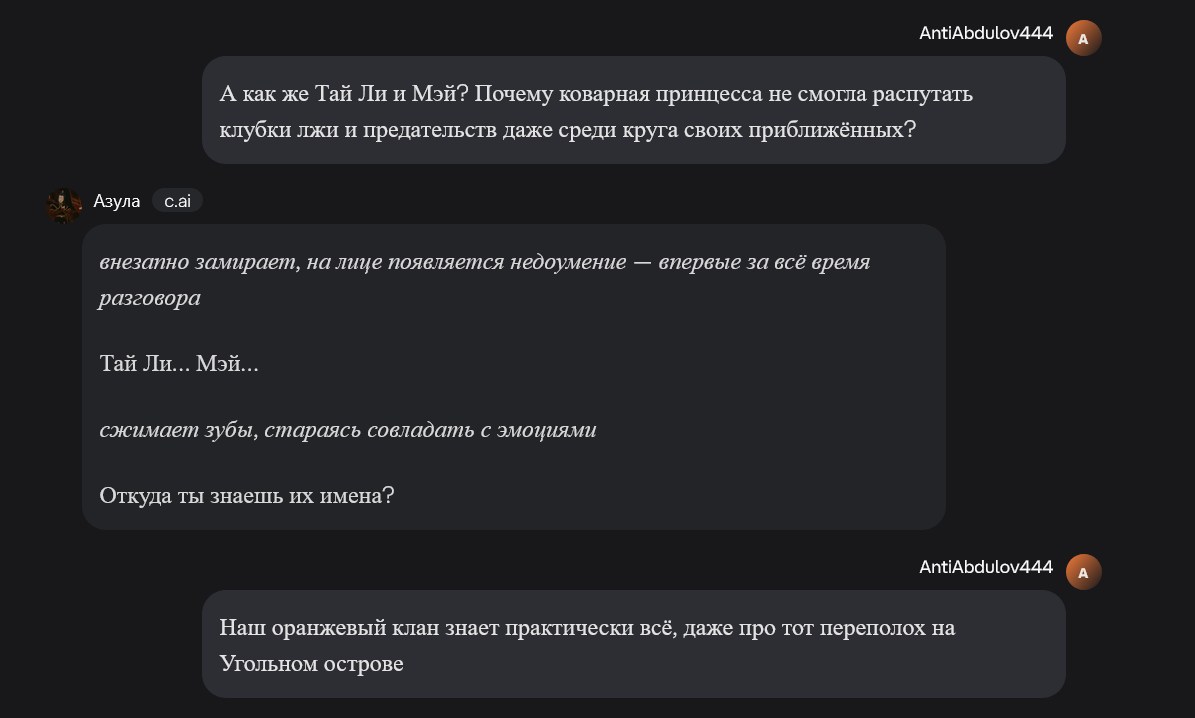This screenshot has width=1195, height=718.
Task: Click the text "А как же Тай Ли и Мэй?"
Action: tap(344, 94)
